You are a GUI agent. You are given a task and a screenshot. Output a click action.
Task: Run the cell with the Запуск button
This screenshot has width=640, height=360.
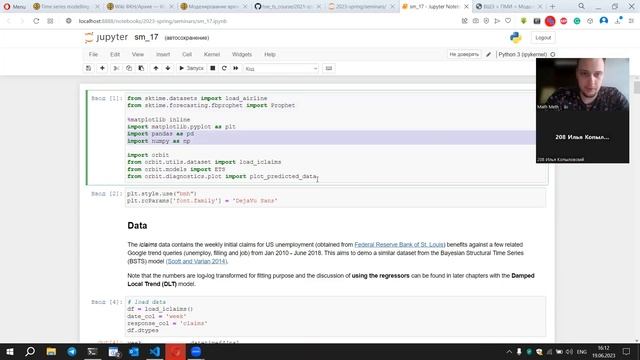[191, 68]
